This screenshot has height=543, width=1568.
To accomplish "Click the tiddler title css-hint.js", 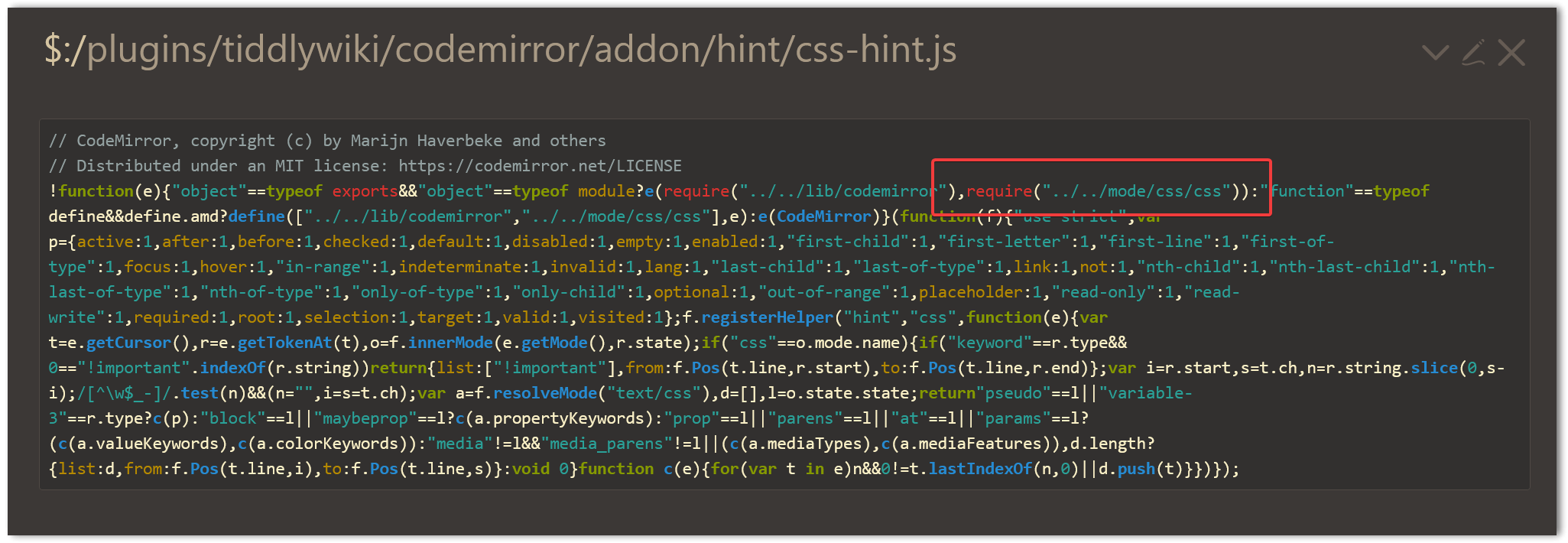I will (500, 50).
